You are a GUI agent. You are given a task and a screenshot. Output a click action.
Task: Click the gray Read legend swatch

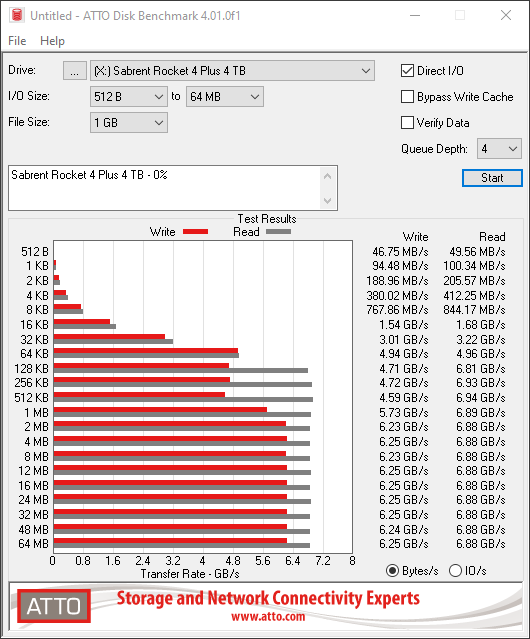[278, 231]
